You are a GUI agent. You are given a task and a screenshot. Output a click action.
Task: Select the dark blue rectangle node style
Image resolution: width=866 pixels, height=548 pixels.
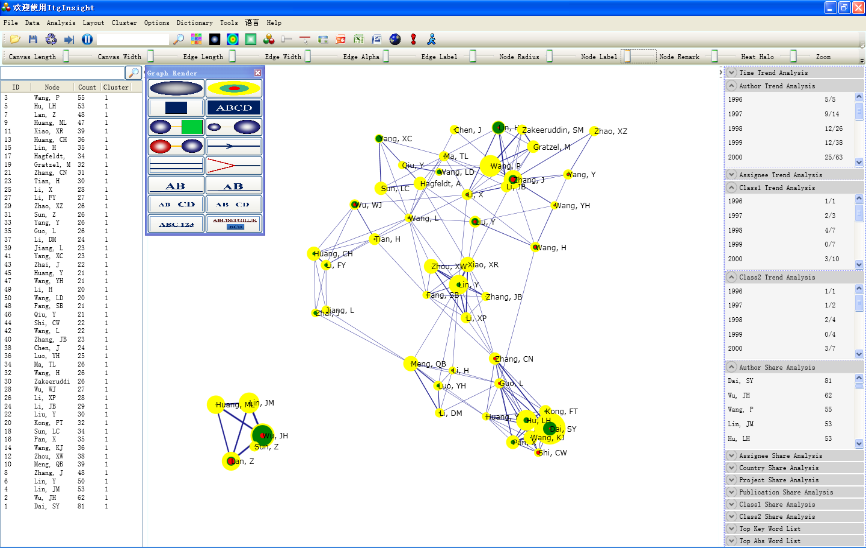click(x=176, y=108)
